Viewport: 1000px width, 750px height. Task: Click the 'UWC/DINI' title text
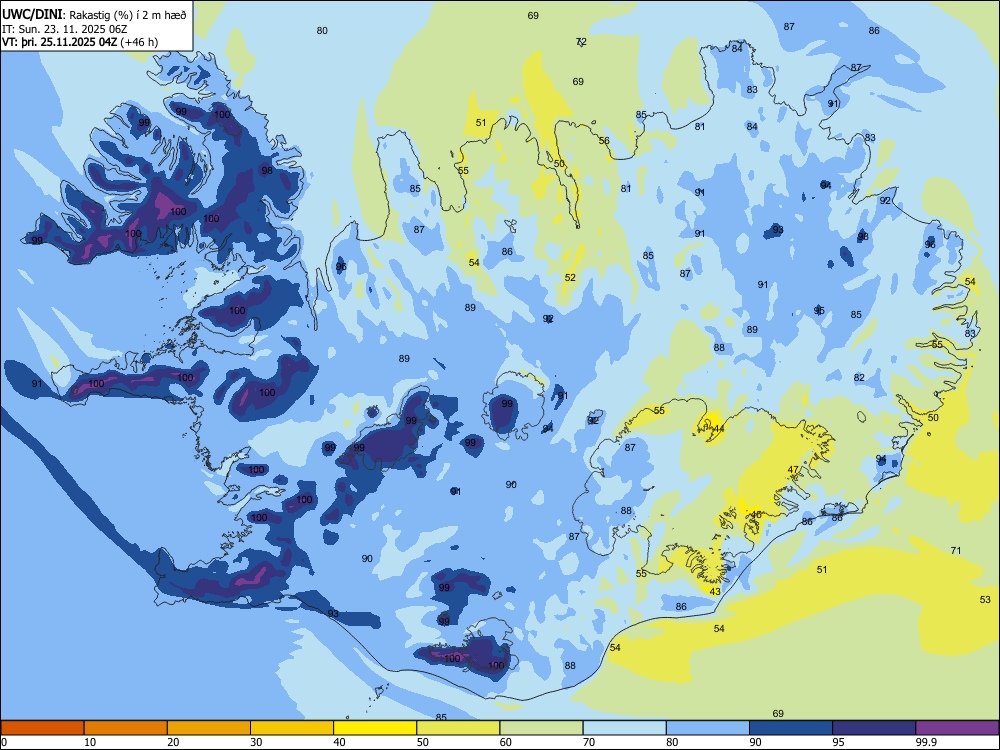pos(33,15)
